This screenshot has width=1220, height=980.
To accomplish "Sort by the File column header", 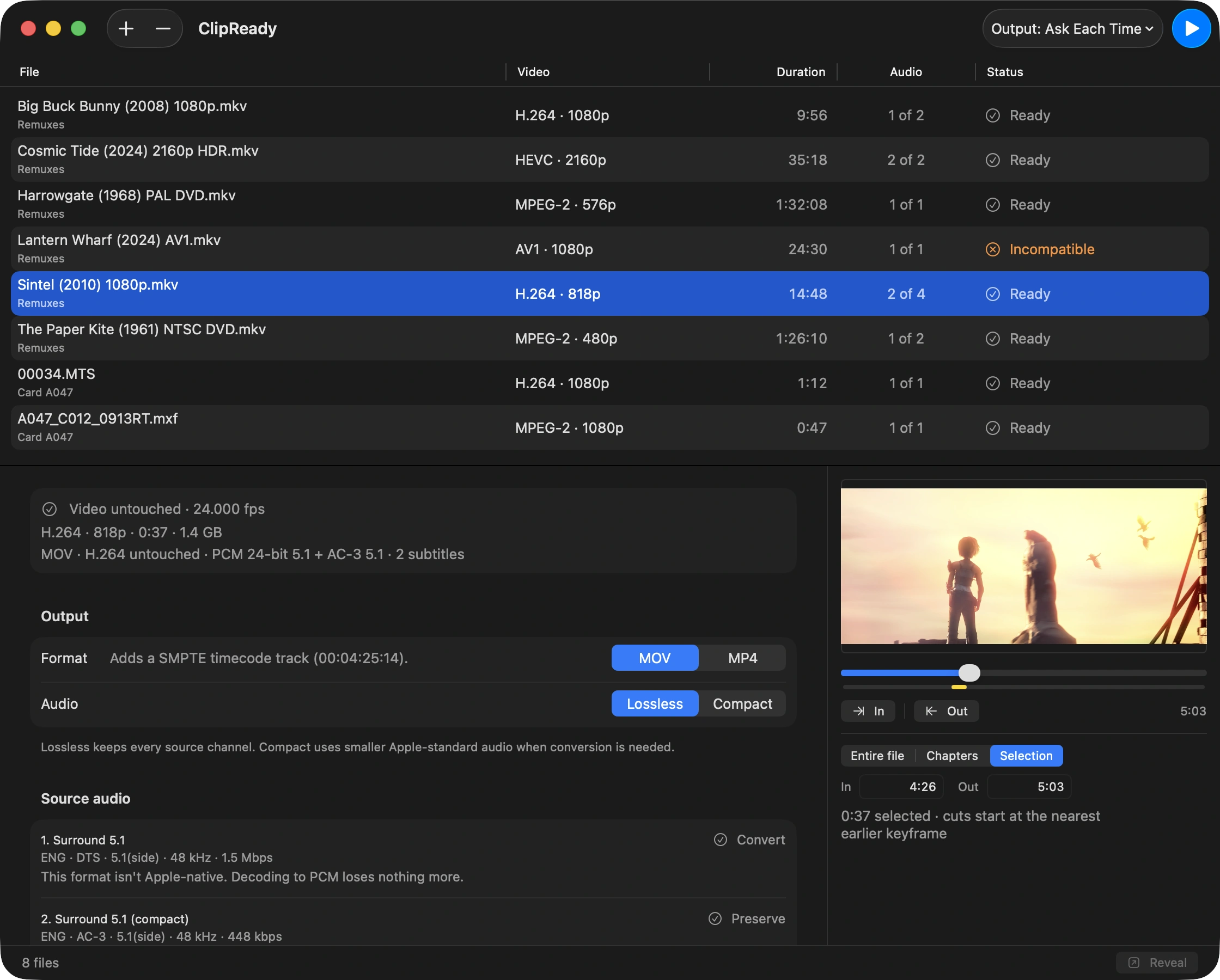I will (29, 72).
